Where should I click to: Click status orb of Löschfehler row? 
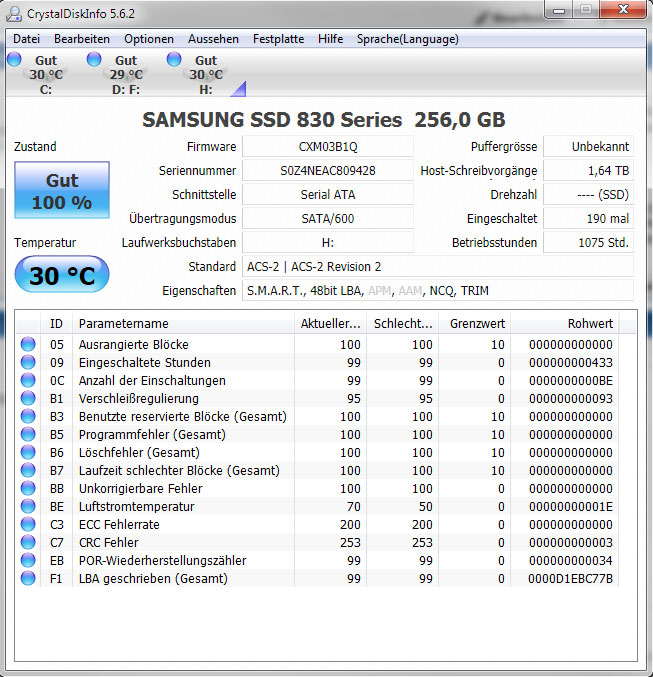tap(28, 452)
